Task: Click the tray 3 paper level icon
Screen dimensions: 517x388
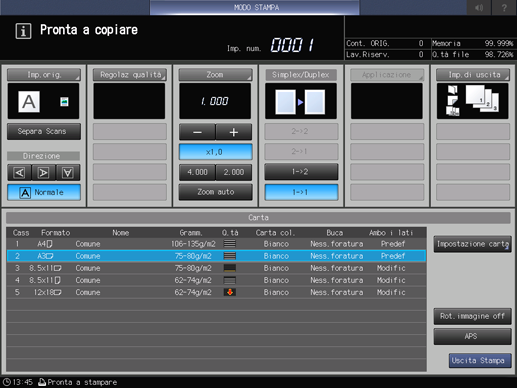Action: click(230, 268)
